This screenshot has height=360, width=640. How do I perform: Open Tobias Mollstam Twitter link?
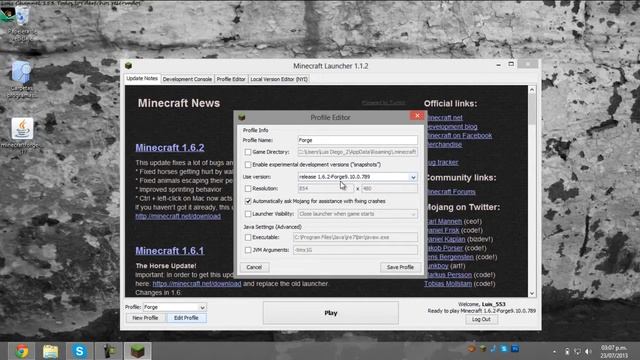[x=448, y=284]
